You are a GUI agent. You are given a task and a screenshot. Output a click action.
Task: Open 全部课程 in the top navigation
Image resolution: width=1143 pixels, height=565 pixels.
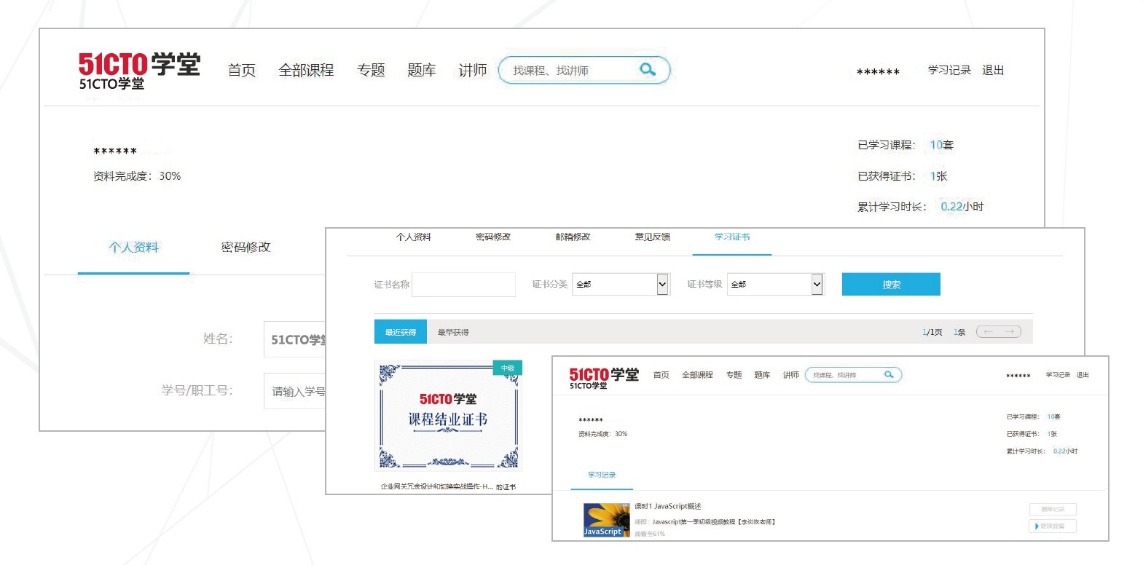306,70
